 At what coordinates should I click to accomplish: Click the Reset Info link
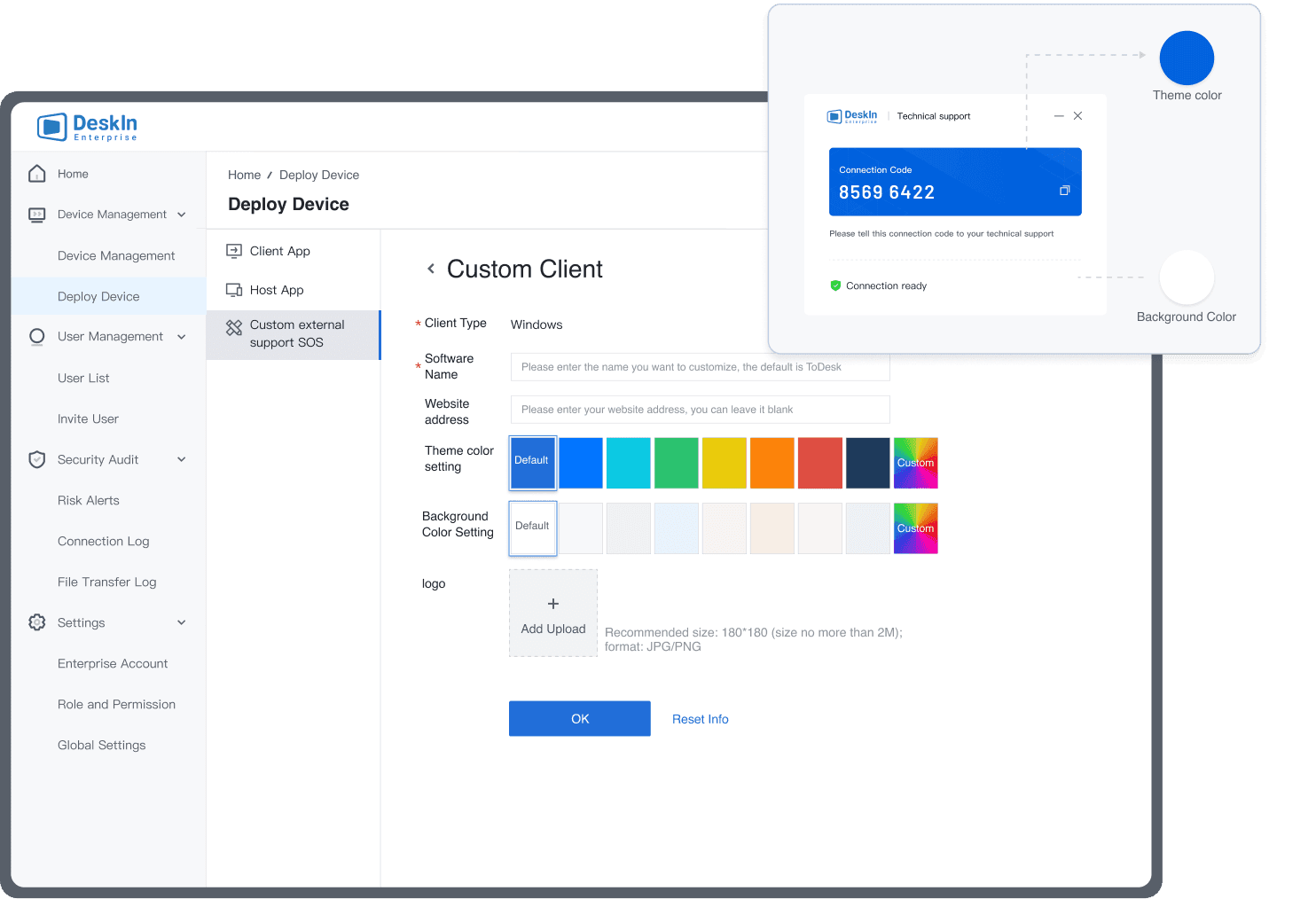pyautogui.click(x=700, y=718)
